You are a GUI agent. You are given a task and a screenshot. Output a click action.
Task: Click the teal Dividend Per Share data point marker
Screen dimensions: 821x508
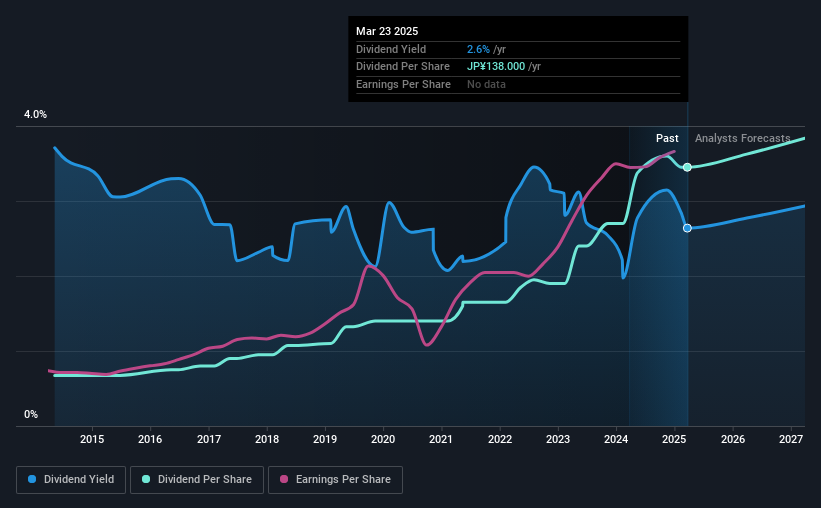(x=687, y=167)
